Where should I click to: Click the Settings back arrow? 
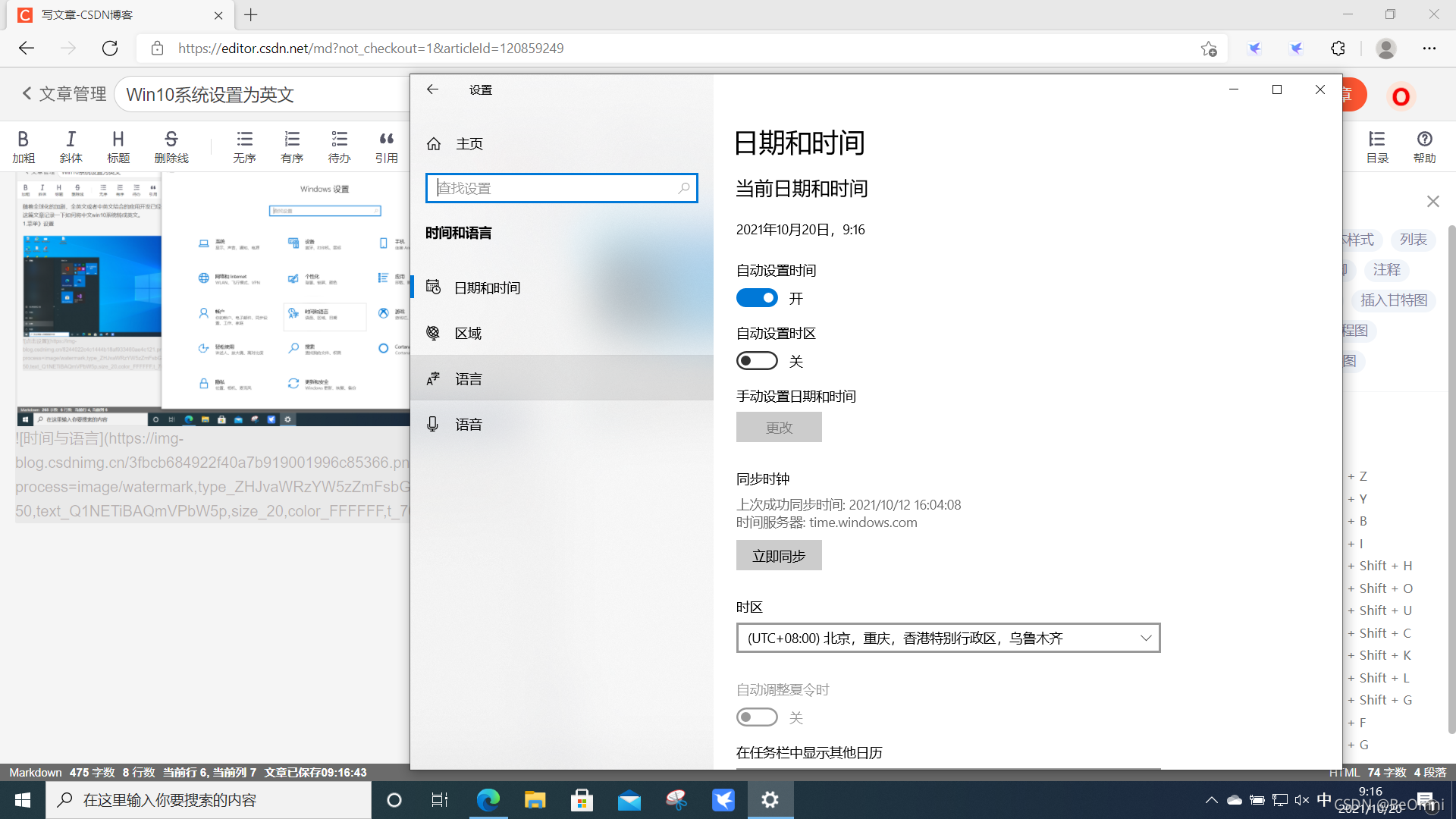tap(432, 89)
